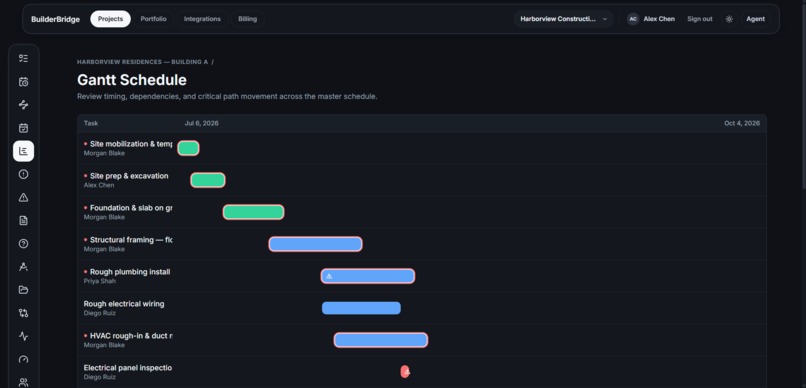
Task: Click the AC user avatar
Action: pyautogui.click(x=633, y=19)
